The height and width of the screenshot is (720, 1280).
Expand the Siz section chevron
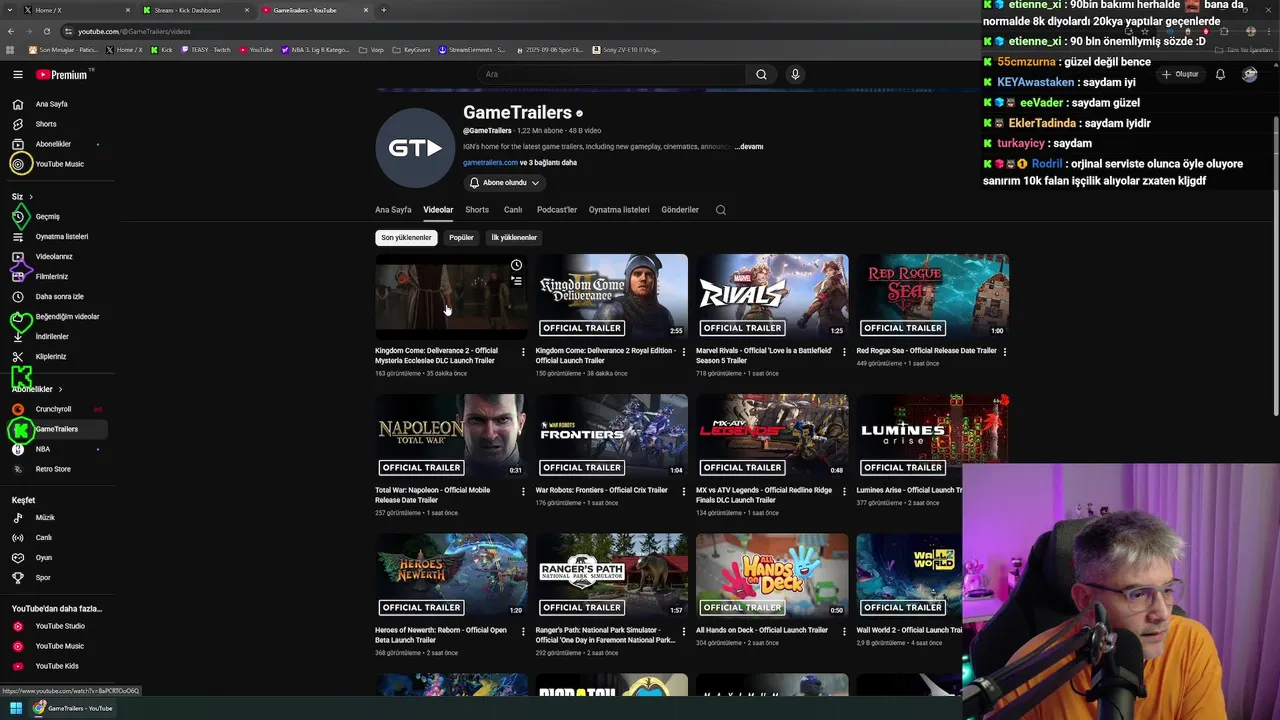pos(31,197)
